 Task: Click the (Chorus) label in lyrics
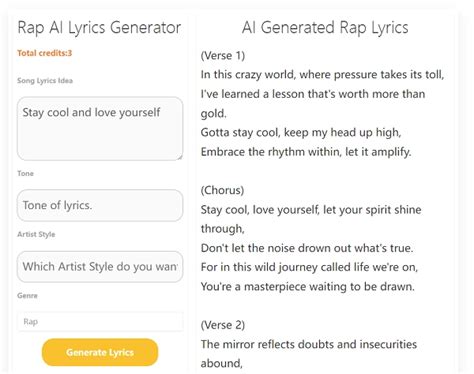tap(222, 190)
